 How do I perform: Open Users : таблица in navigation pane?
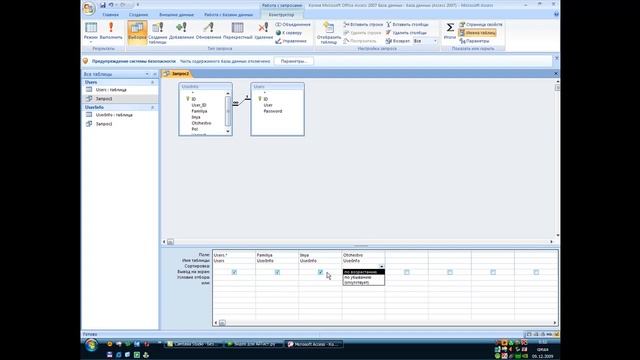pyautogui.click(x=111, y=90)
